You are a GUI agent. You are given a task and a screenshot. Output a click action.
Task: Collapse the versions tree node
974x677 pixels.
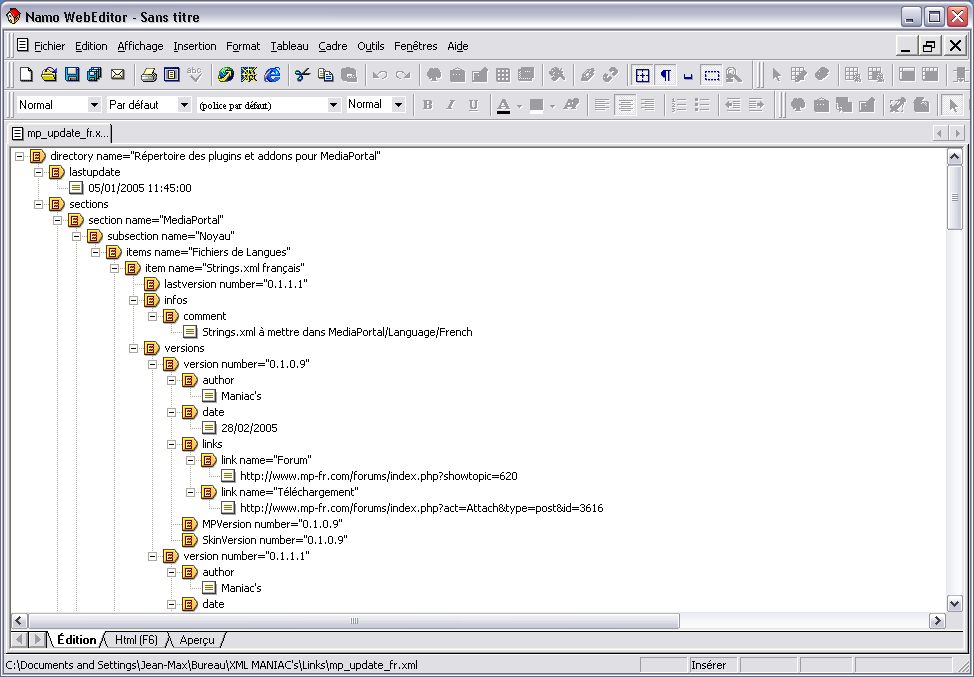coord(134,348)
